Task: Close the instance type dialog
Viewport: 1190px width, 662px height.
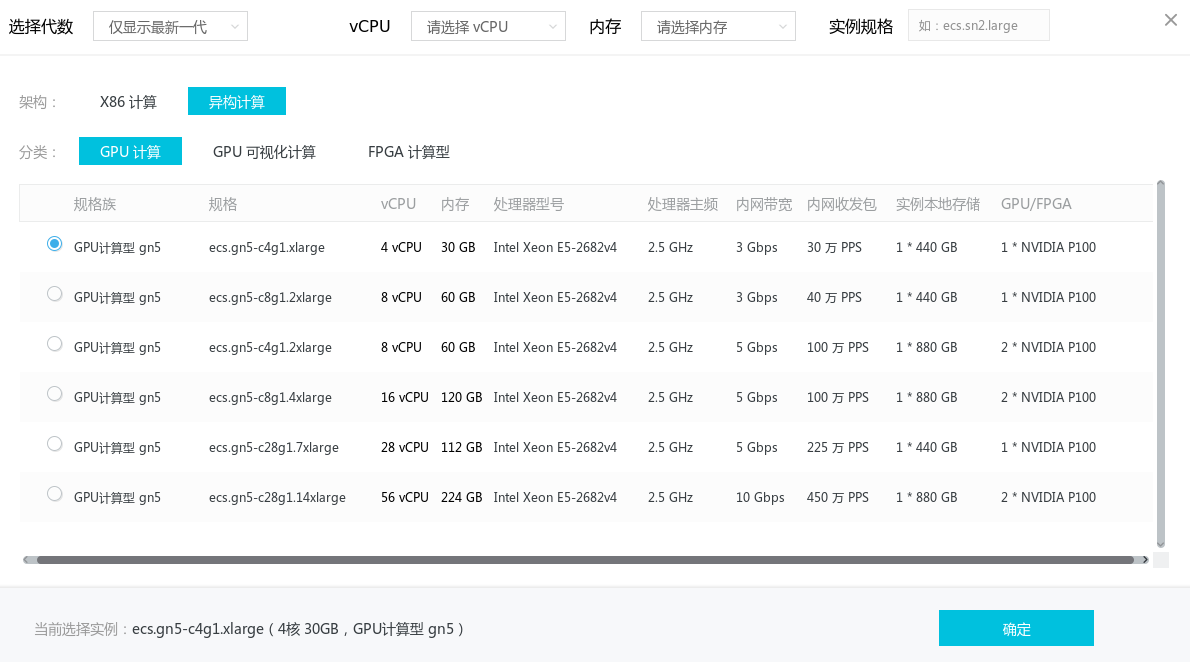Action: (x=1170, y=20)
